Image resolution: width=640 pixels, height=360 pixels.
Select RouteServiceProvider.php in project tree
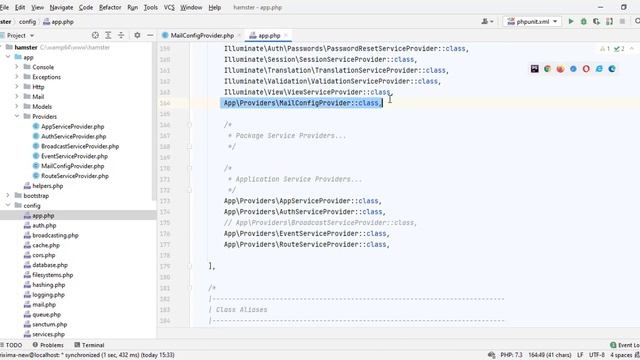pyautogui.click(x=75, y=176)
